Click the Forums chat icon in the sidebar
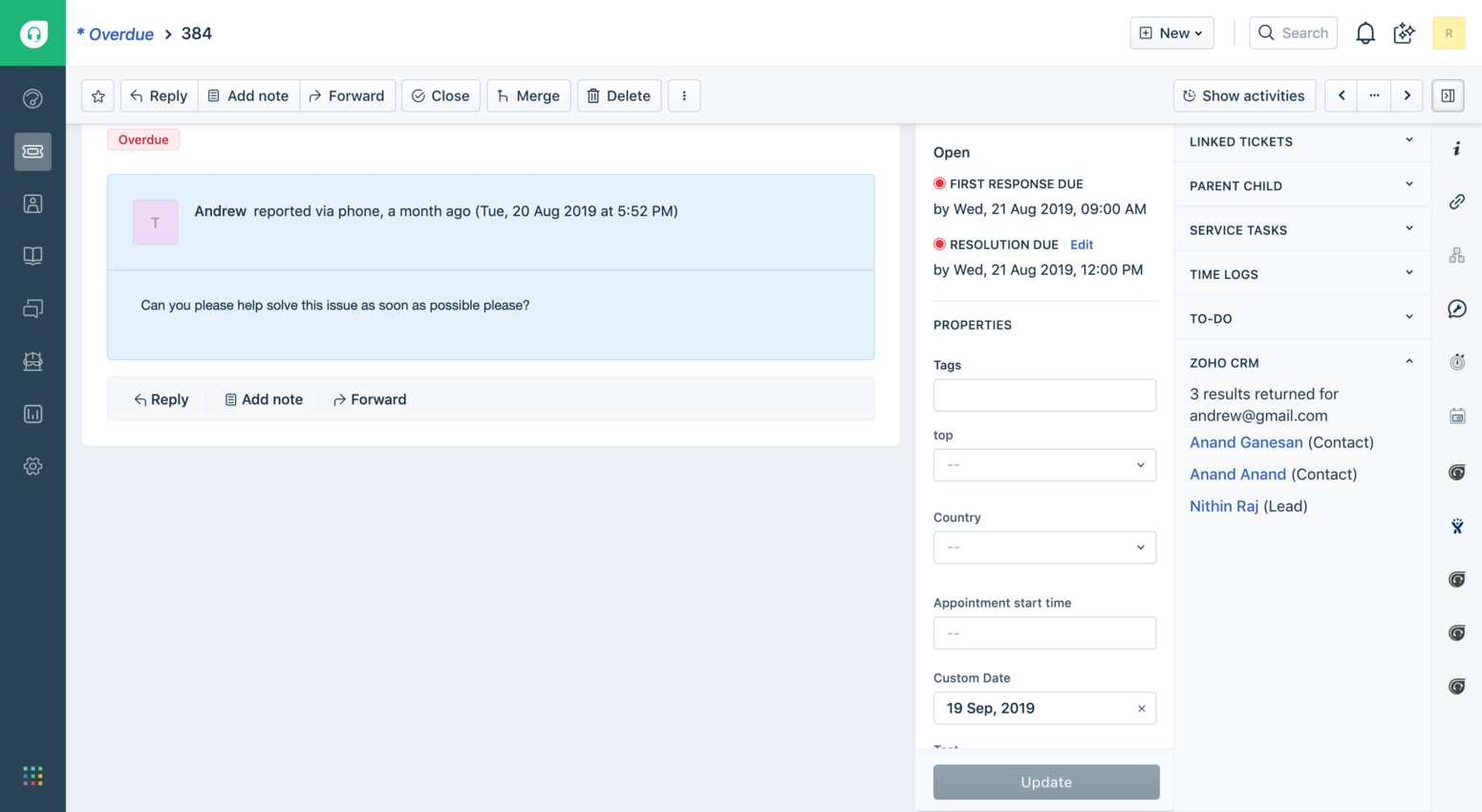 click(33, 309)
